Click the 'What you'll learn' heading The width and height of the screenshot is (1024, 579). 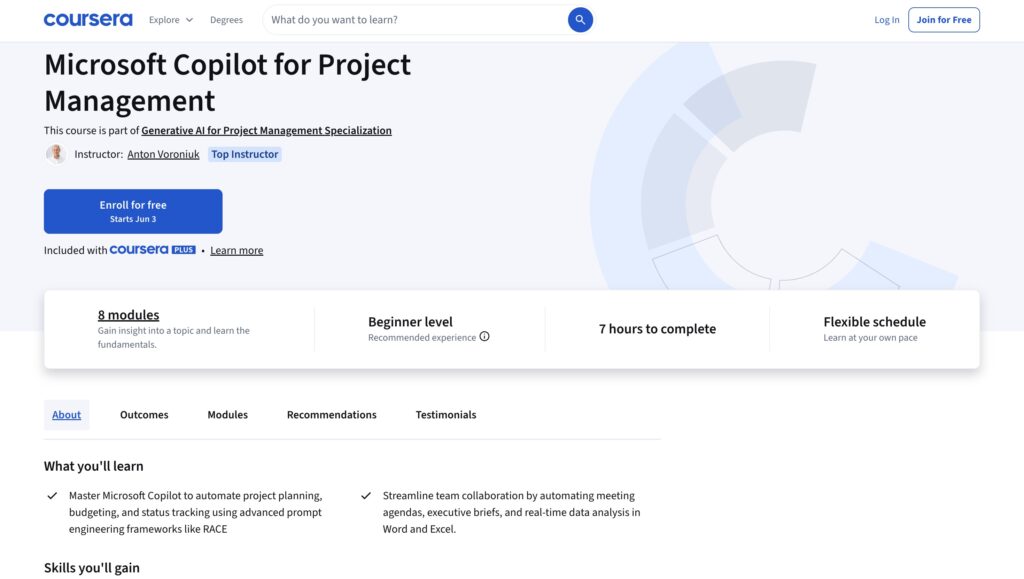tap(93, 466)
